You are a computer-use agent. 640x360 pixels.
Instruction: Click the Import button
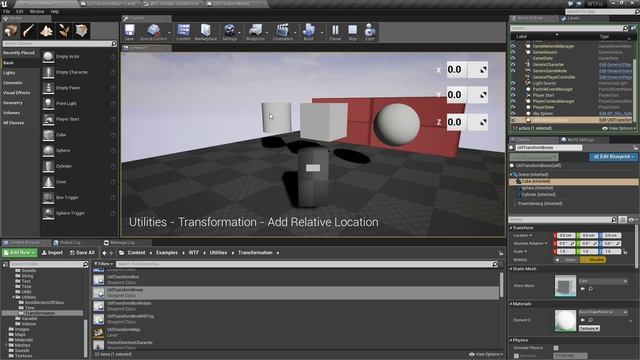point(52,253)
